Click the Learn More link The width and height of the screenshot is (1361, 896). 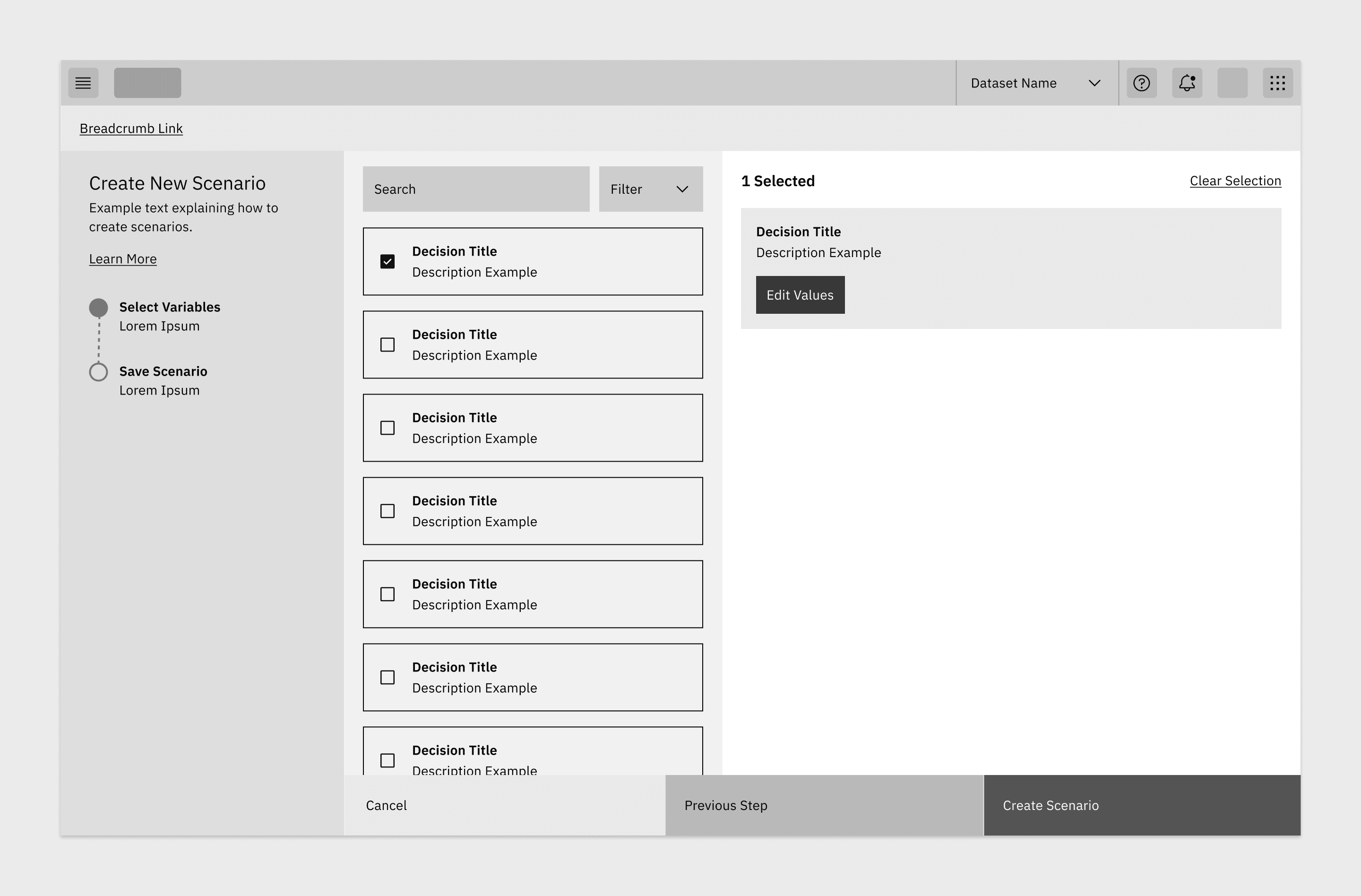[x=122, y=259]
